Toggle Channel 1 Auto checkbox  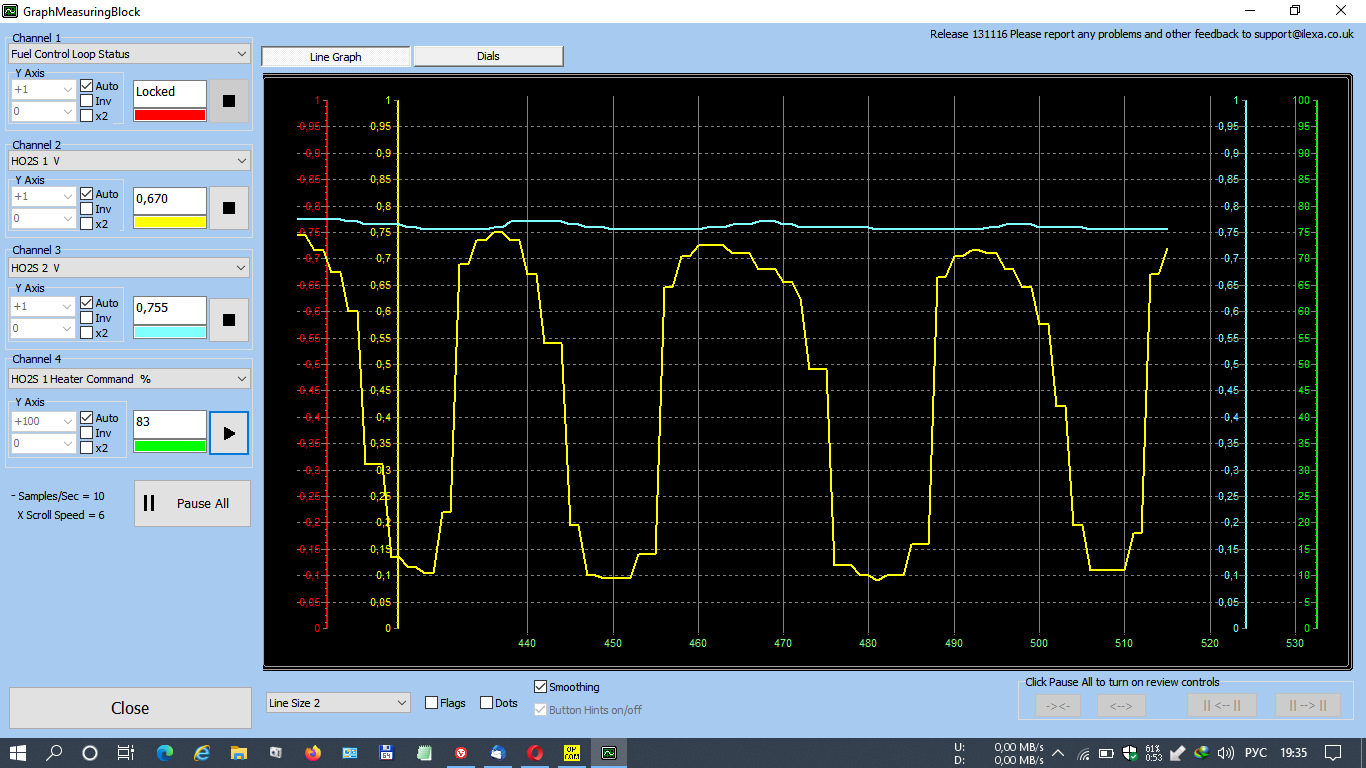click(87, 86)
